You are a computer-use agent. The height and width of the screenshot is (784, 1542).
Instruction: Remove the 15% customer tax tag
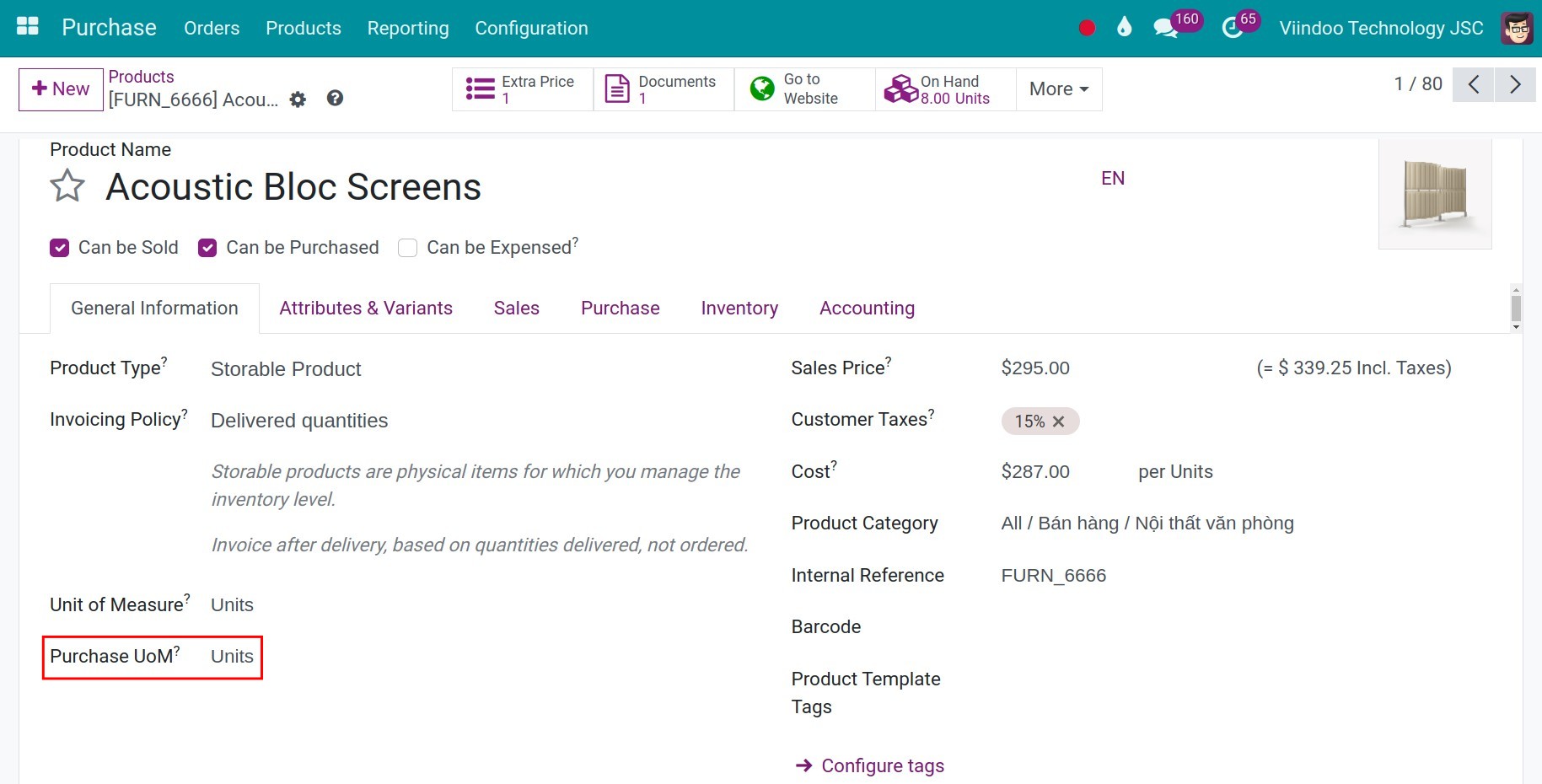tap(1059, 422)
